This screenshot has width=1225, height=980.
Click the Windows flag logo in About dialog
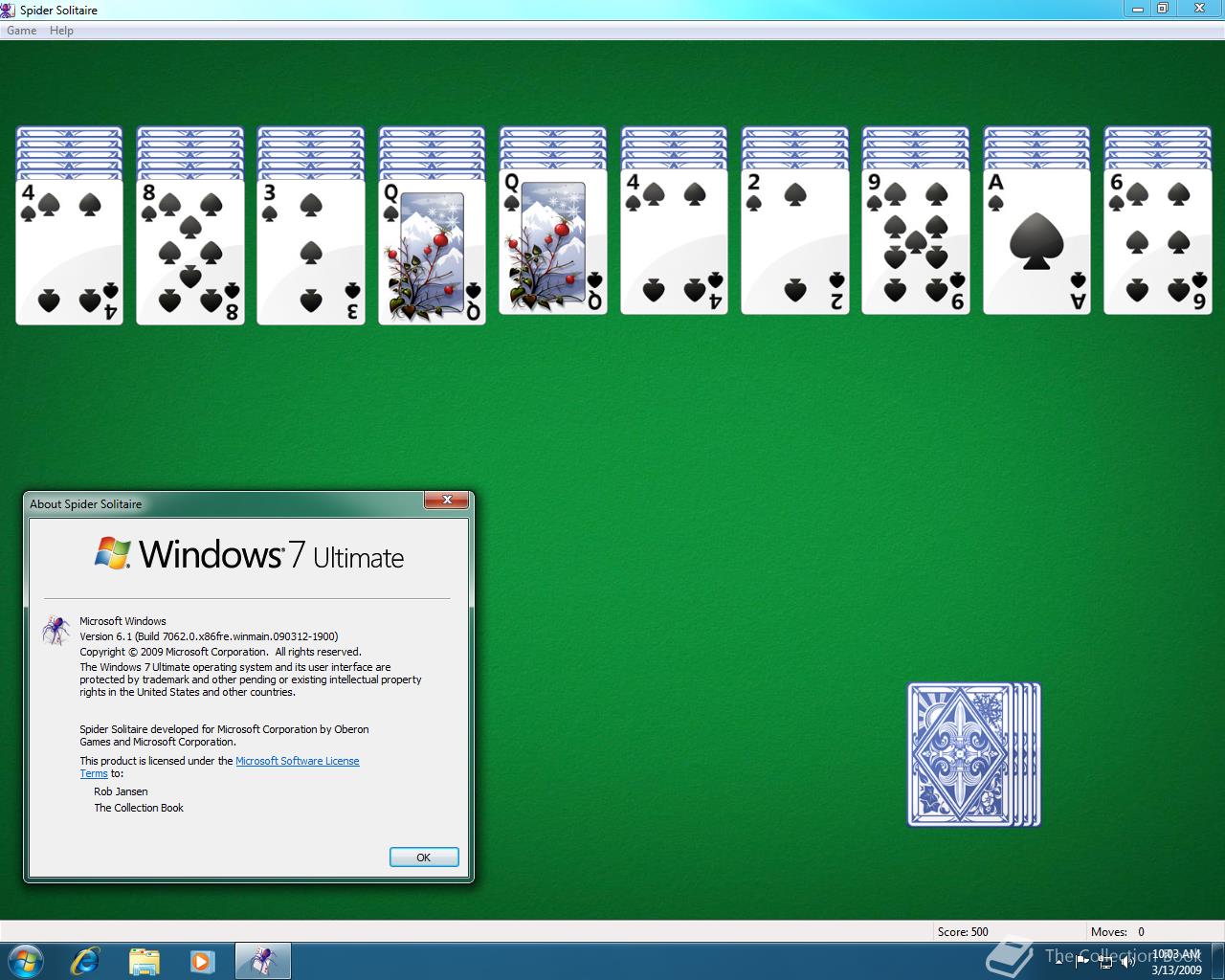click(x=113, y=553)
